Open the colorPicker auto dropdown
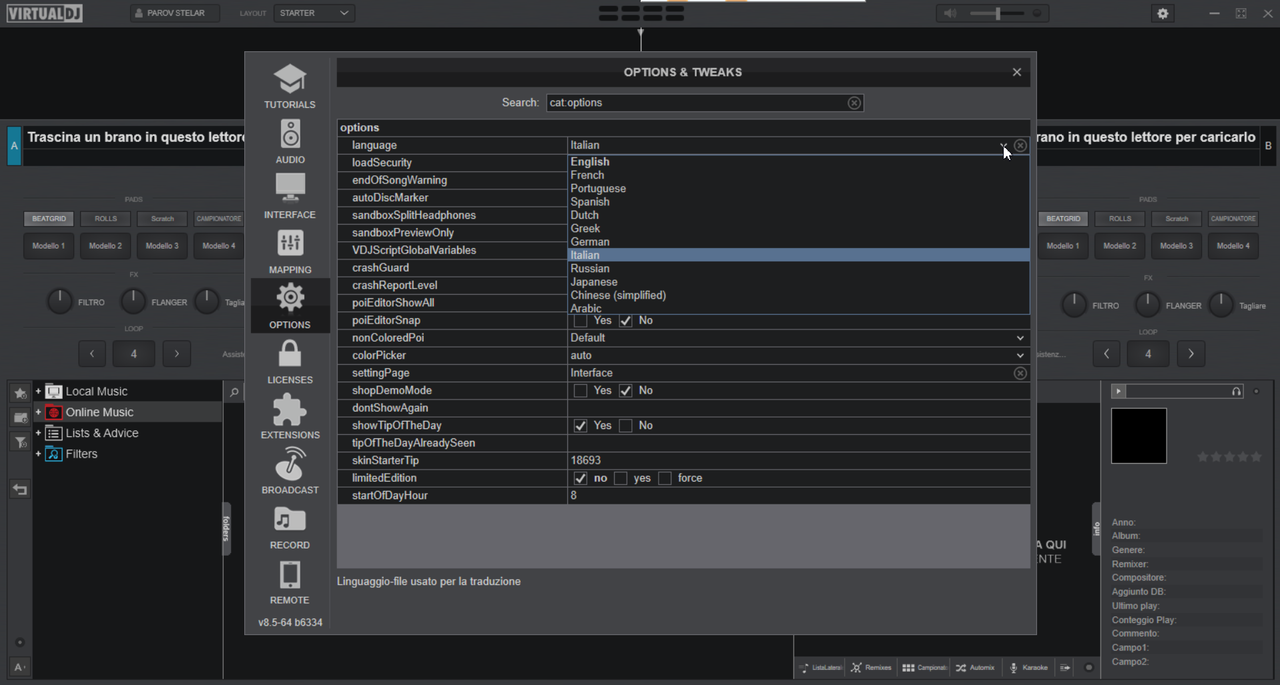This screenshot has width=1280, height=685. click(x=1020, y=356)
